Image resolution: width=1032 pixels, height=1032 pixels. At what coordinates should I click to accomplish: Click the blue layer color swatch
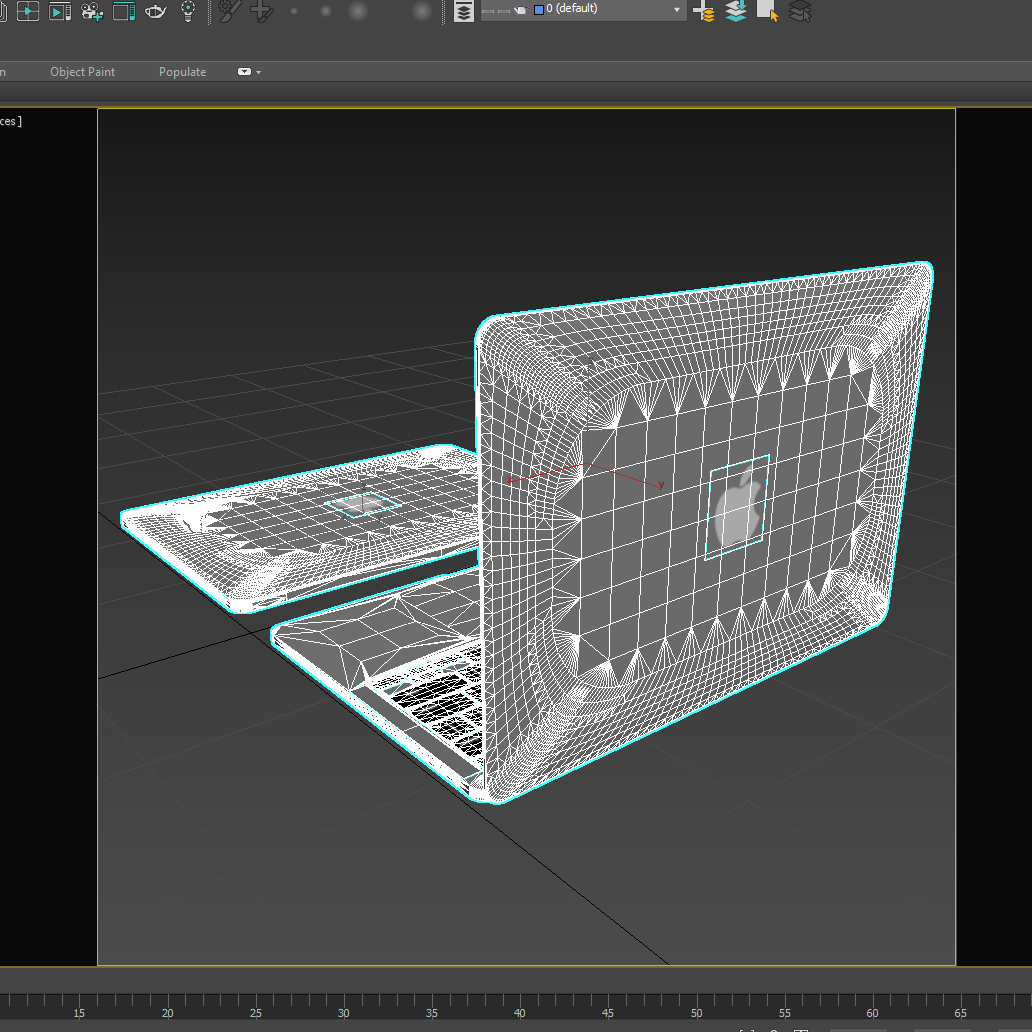[539, 10]
